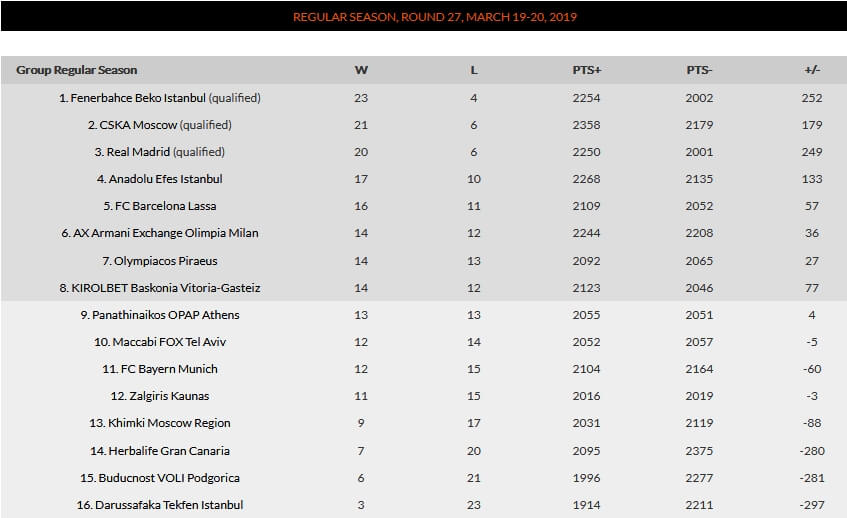Select Anadolu Efes Istanbul team name

coord(165,179)
